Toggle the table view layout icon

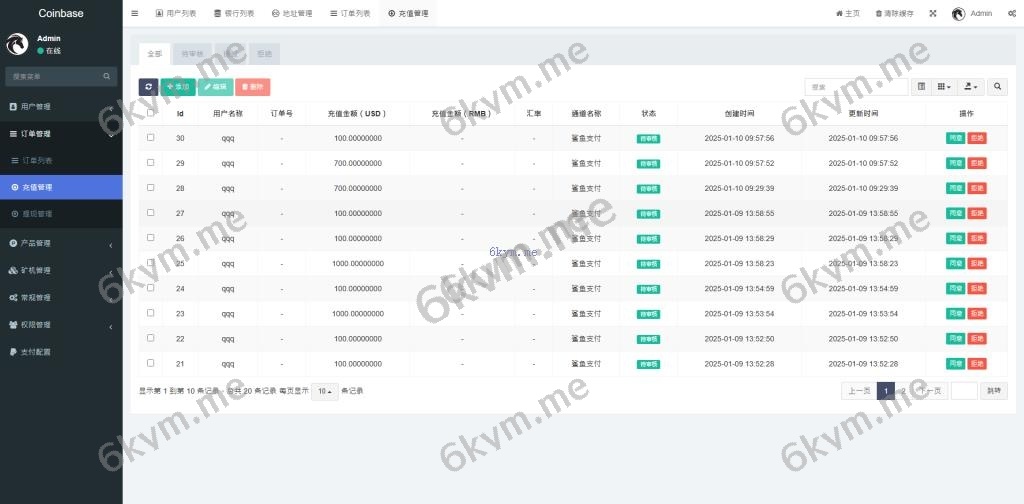click(x=922, y=87)
